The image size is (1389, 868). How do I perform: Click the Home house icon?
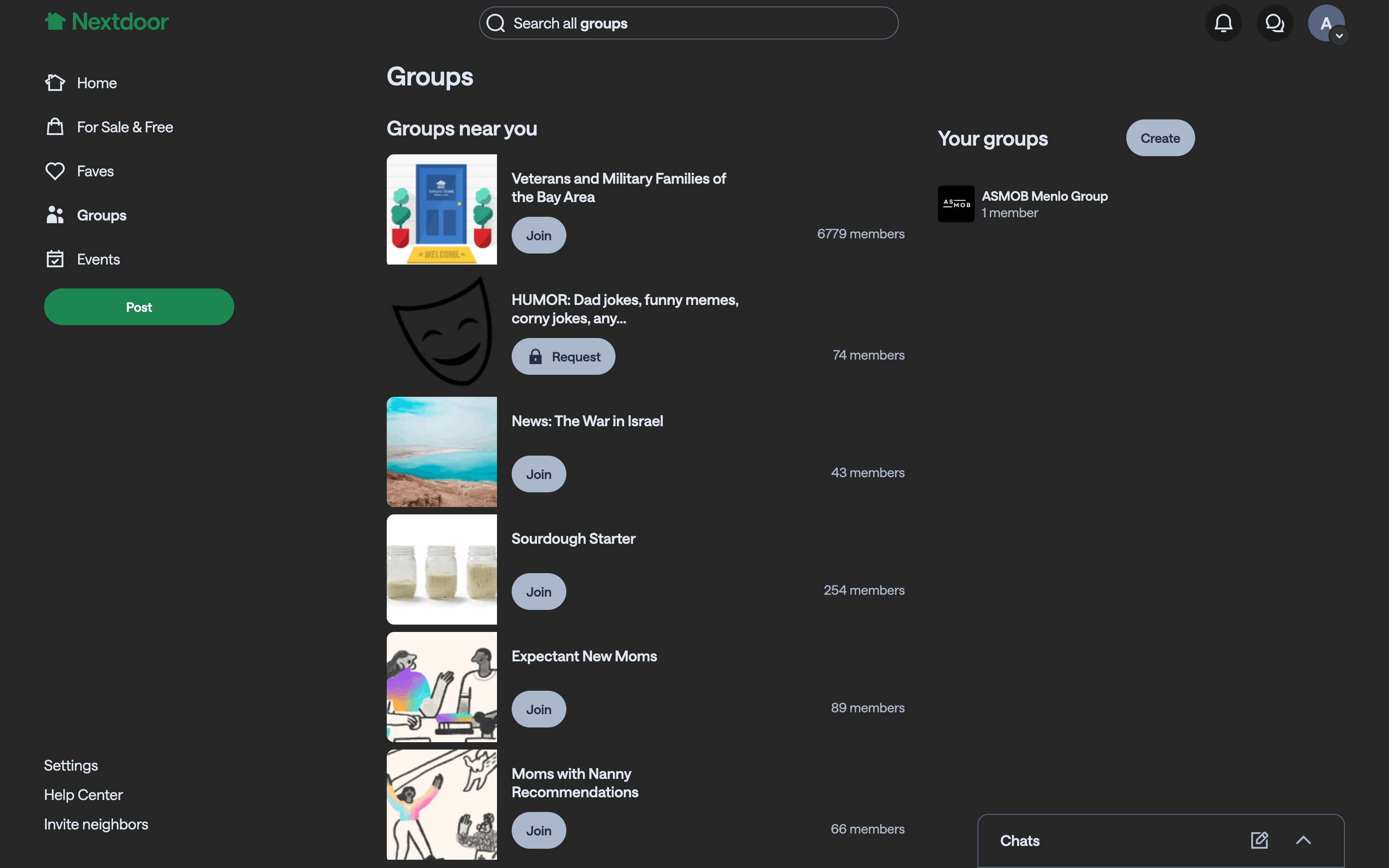tap(55, 83)
